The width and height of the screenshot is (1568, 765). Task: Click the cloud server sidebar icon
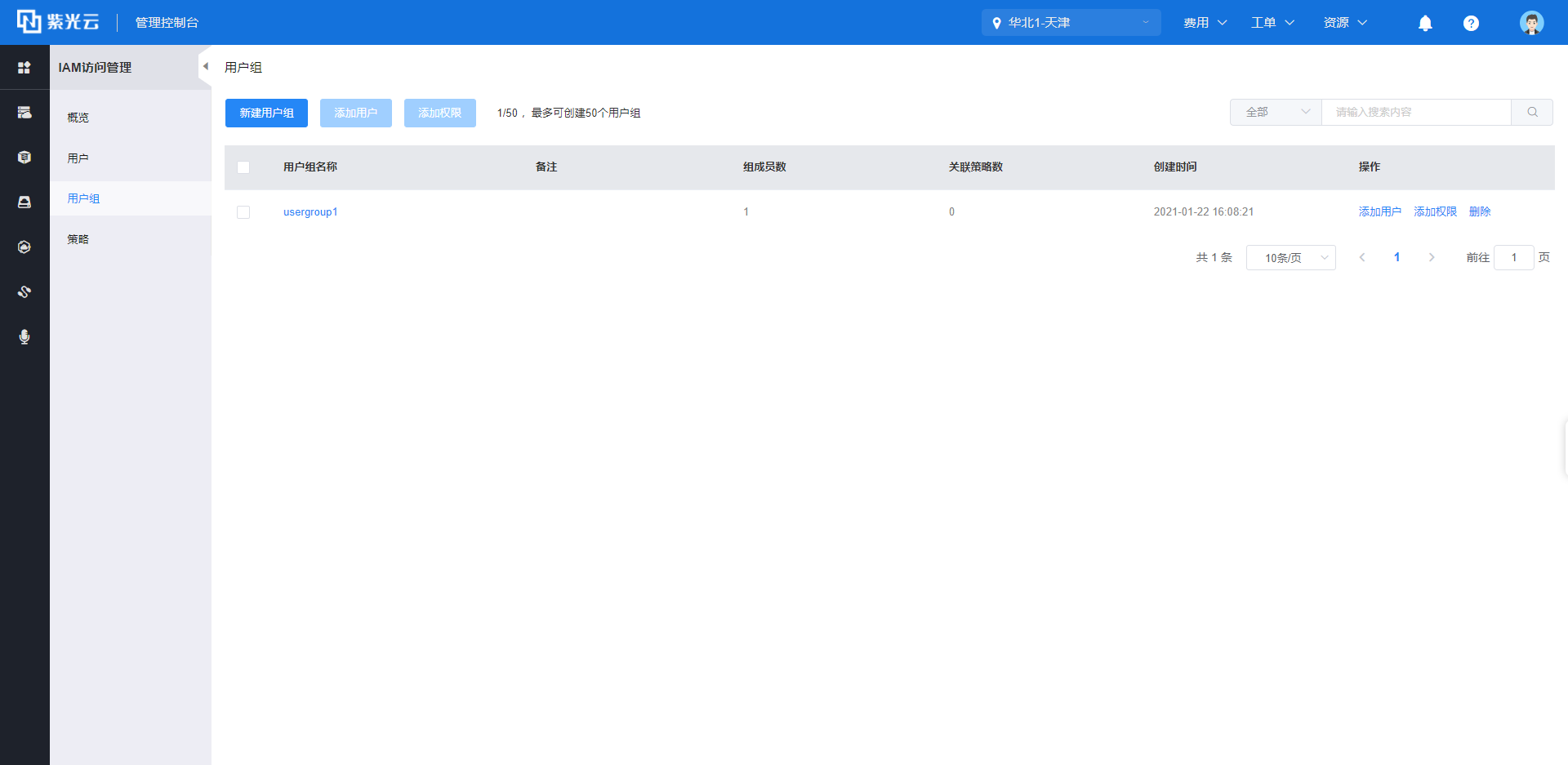click(x=24, y=113)
